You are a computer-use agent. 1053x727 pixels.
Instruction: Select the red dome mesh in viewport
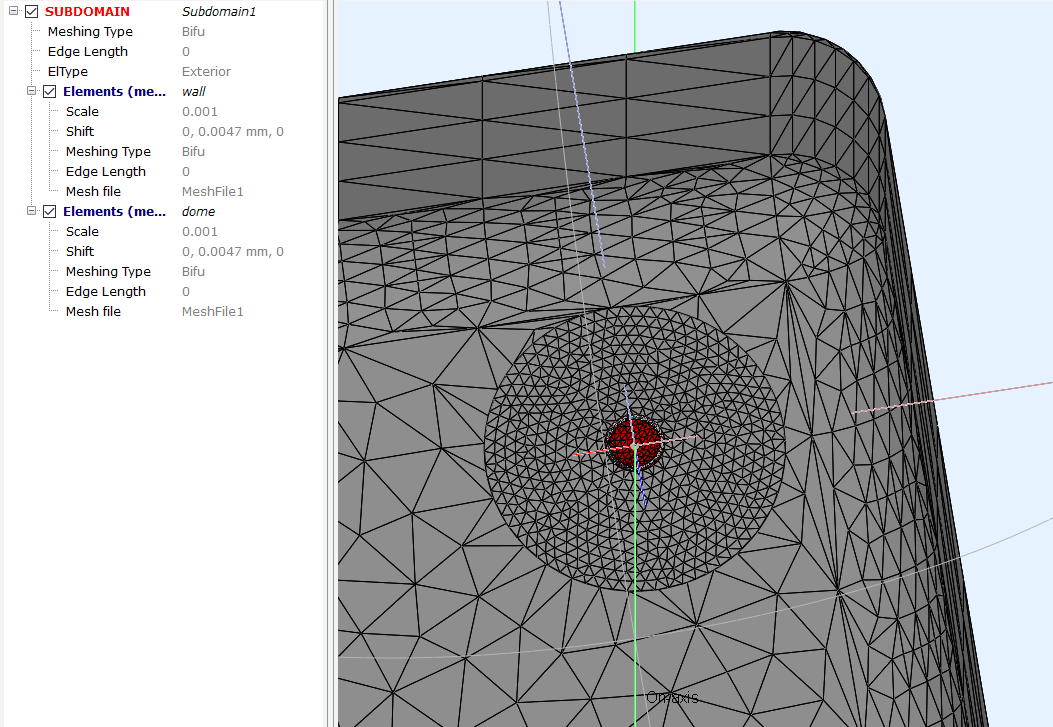(633, 443)
